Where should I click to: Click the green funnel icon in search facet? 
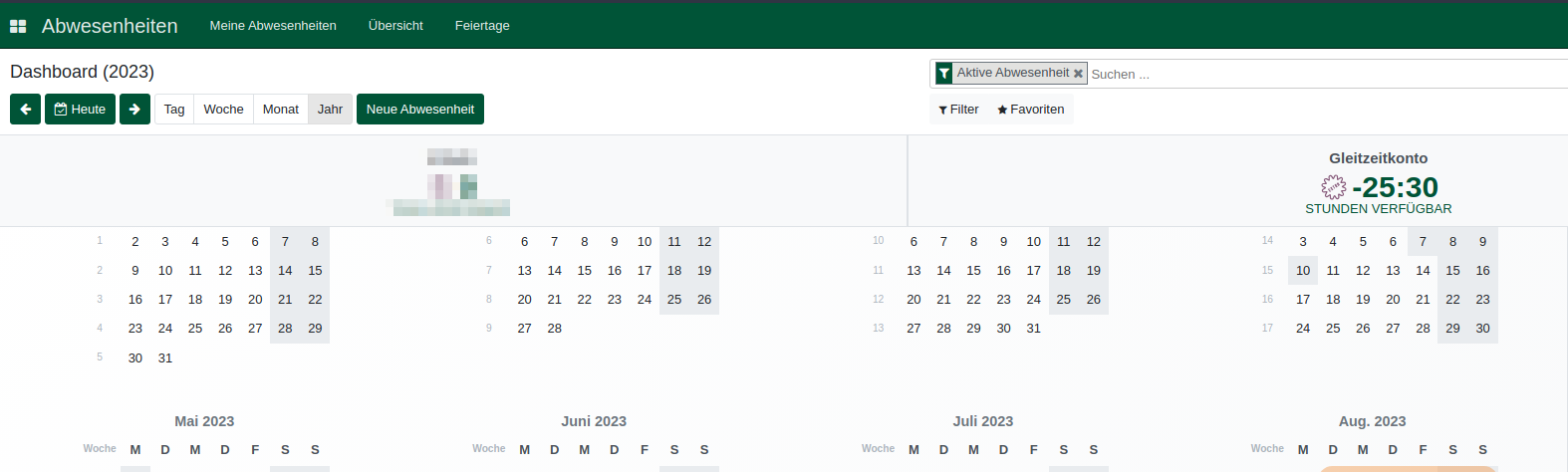coord(943,74)
